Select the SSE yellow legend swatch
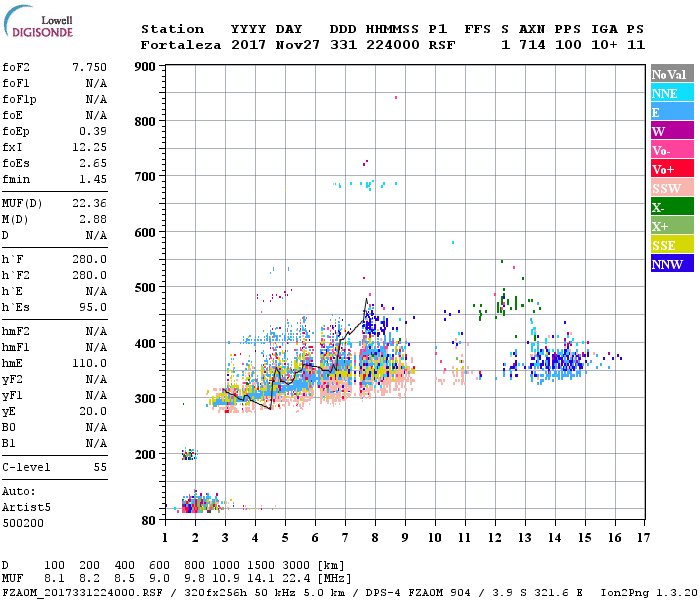Screen dimensions: 700x600 [x=672, y=245]
